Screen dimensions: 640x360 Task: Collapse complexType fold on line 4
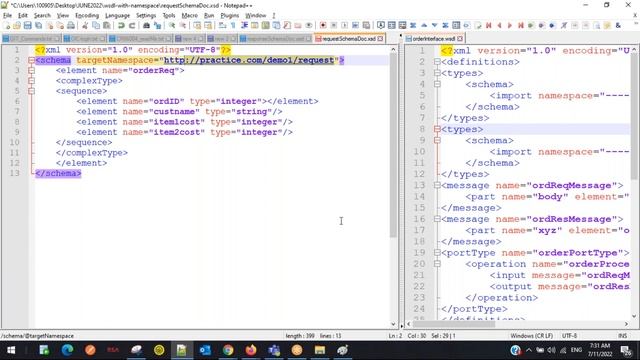click(x=31, y=81)
